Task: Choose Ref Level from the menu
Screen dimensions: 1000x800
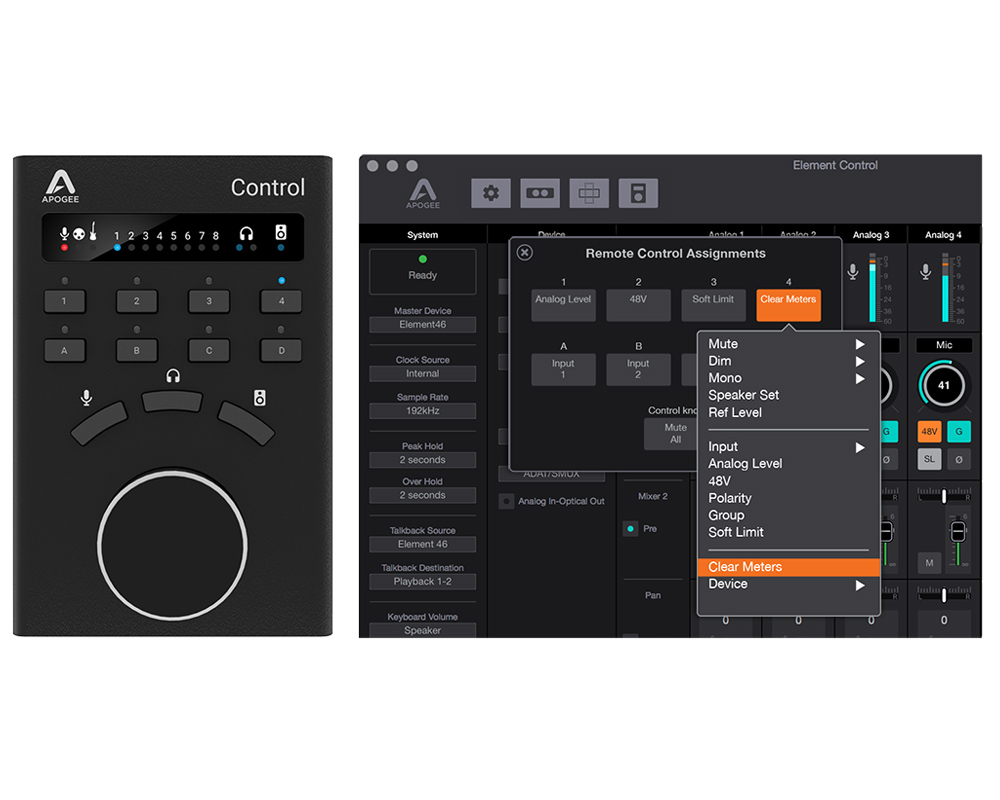Action: tap(788, 413)
